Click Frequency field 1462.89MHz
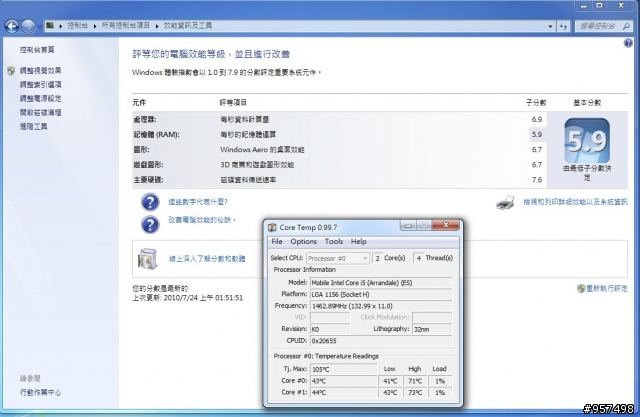 coord(381,306)
